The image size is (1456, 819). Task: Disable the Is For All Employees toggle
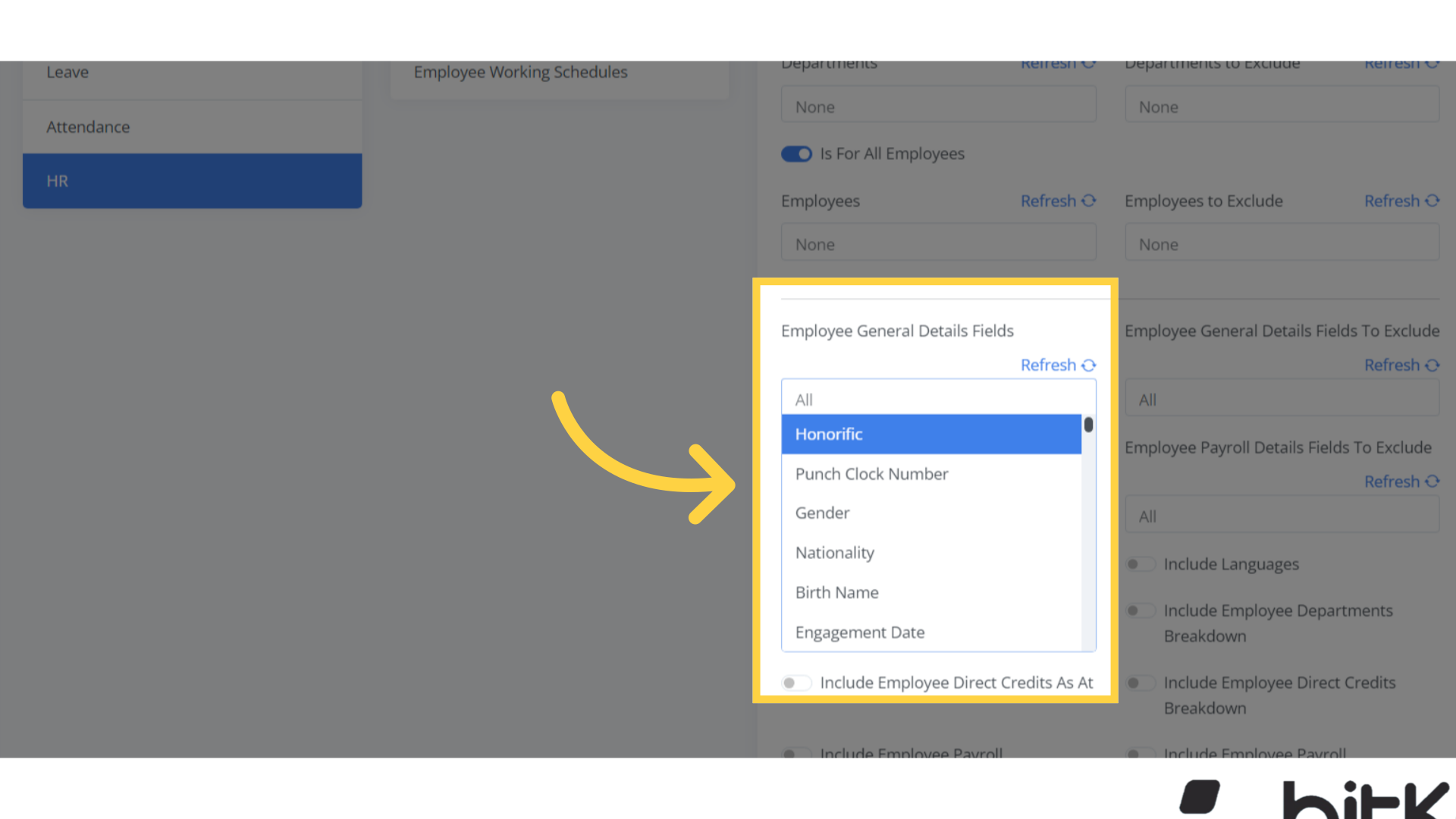click(x=796, y=153)
